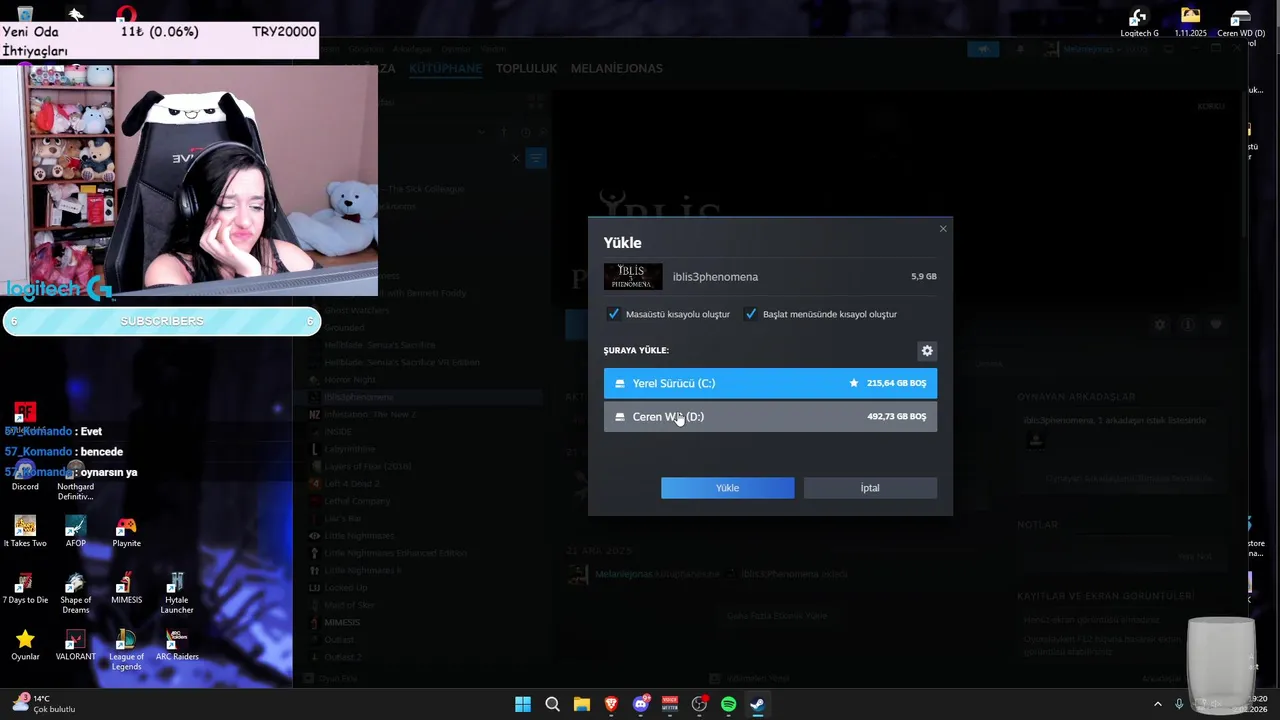This screenshot has height=720, width=1280.
Task: Switch to TOPLULUK tab in Steam
Action: pyautogui.click(x=526, y=68)
